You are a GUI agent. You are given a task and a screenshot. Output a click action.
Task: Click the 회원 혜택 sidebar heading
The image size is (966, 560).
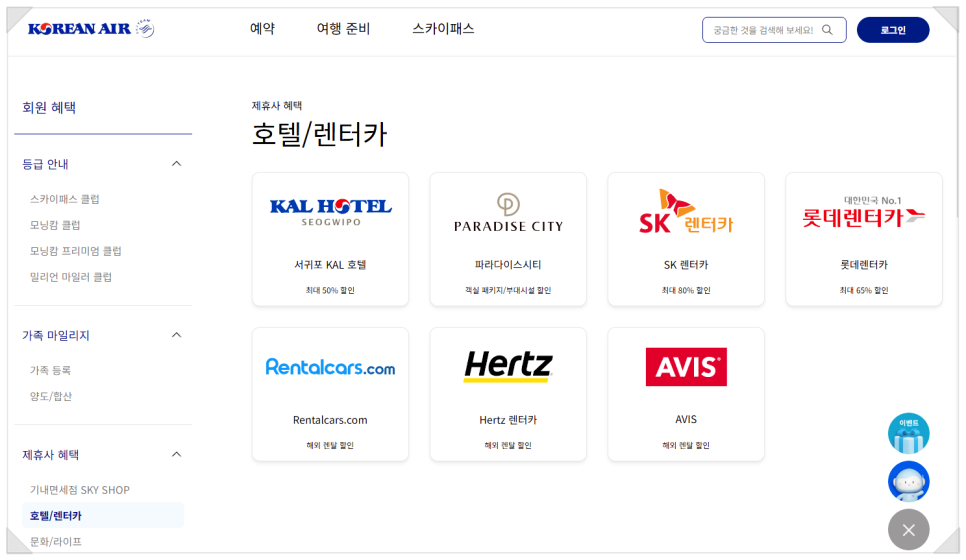(49, 107)
